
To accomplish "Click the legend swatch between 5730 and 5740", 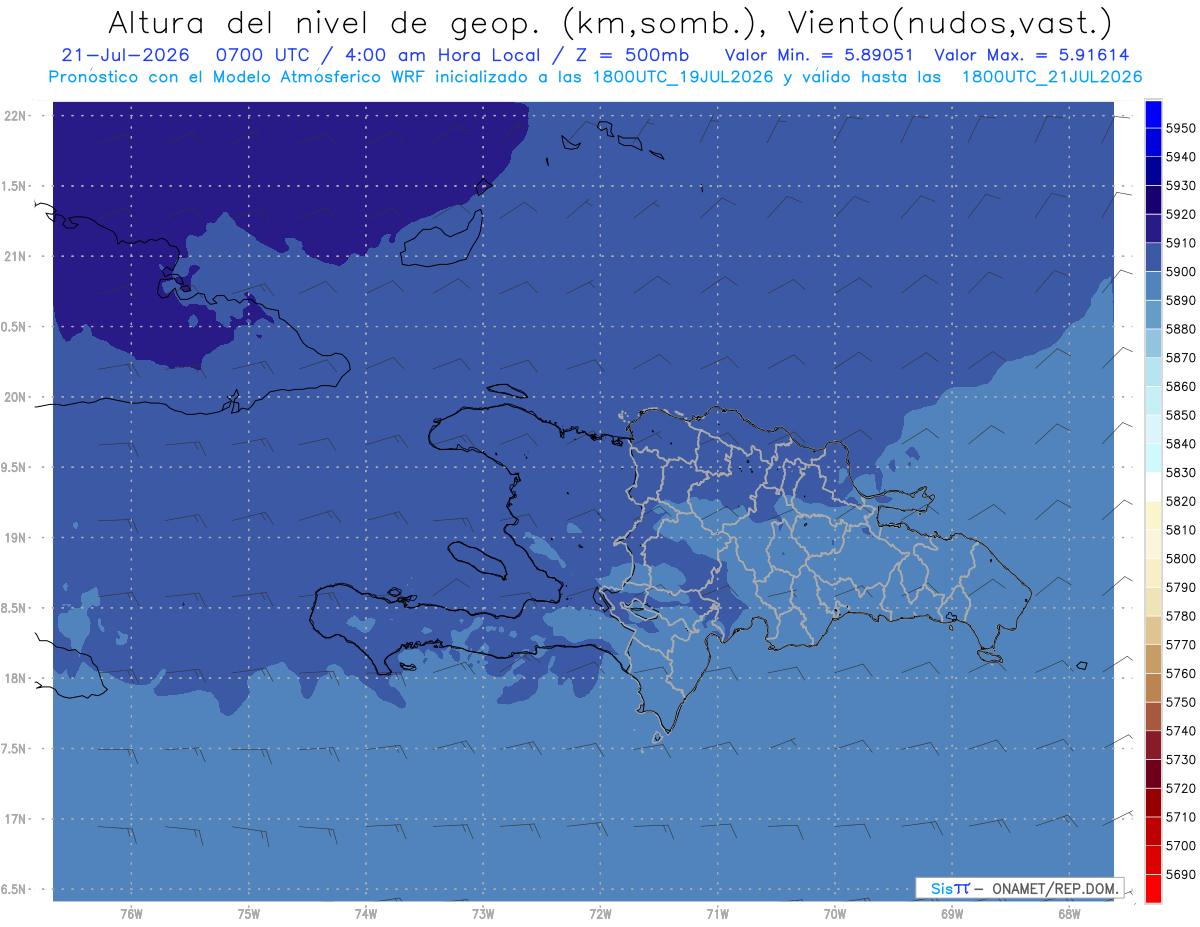I will 1153,745.
